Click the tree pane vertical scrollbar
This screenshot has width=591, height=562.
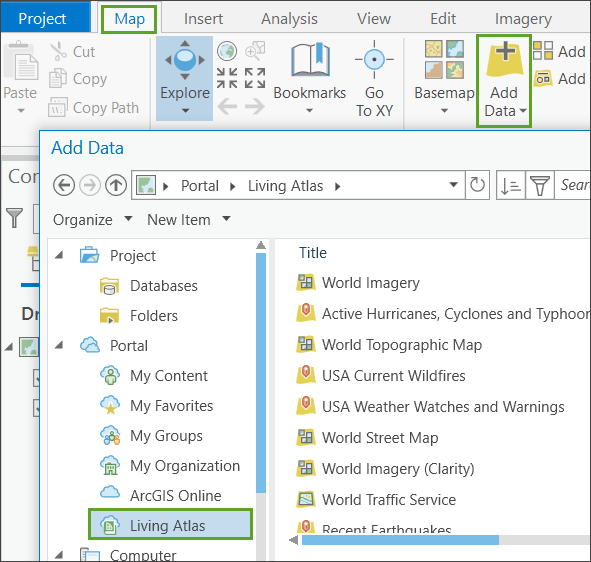261,372
